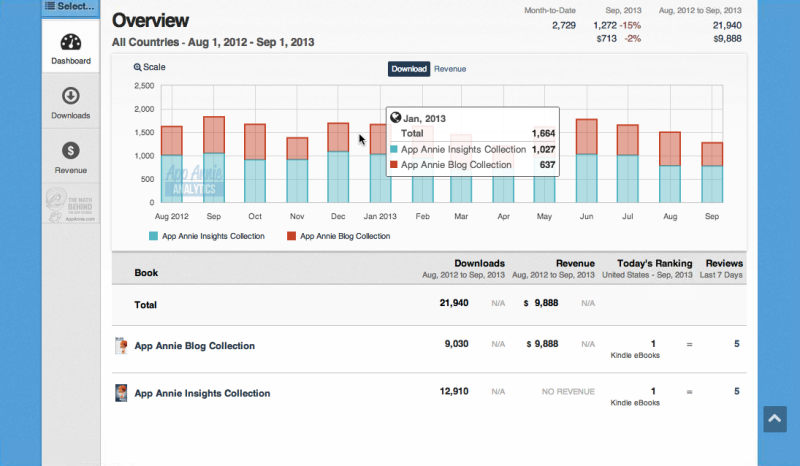Open the Dashboard gauge icon
This screenshot has width=800, height=466.
tap(71, 42)
